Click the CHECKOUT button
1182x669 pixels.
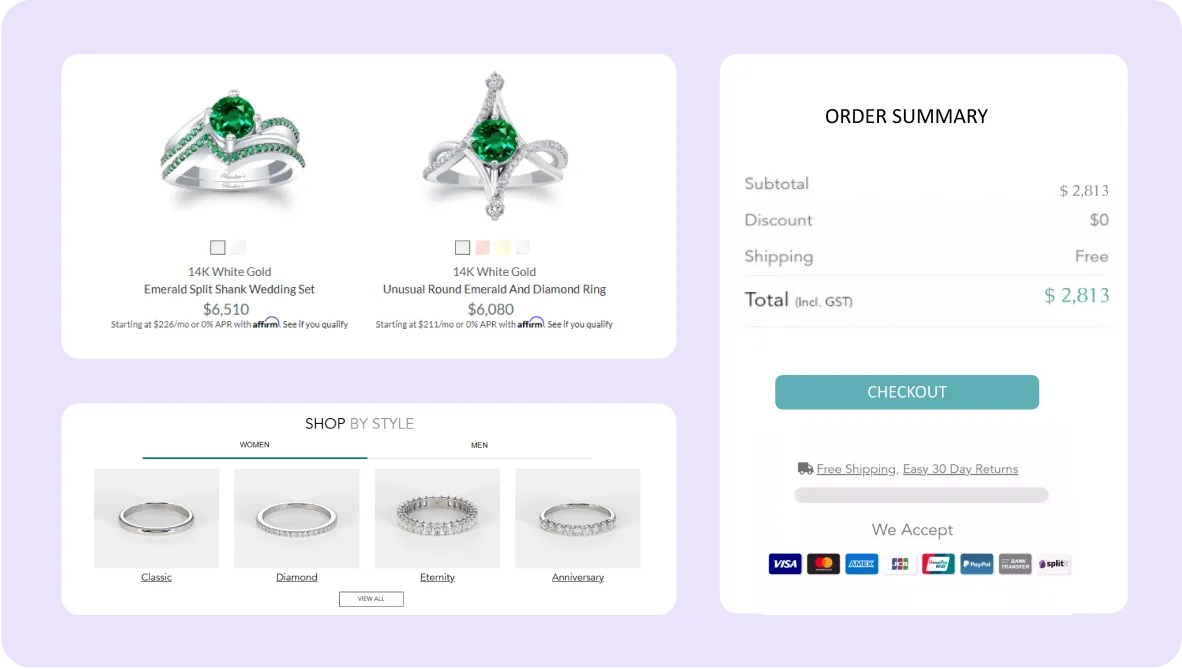pyautogui.click(x=907, y=392)
